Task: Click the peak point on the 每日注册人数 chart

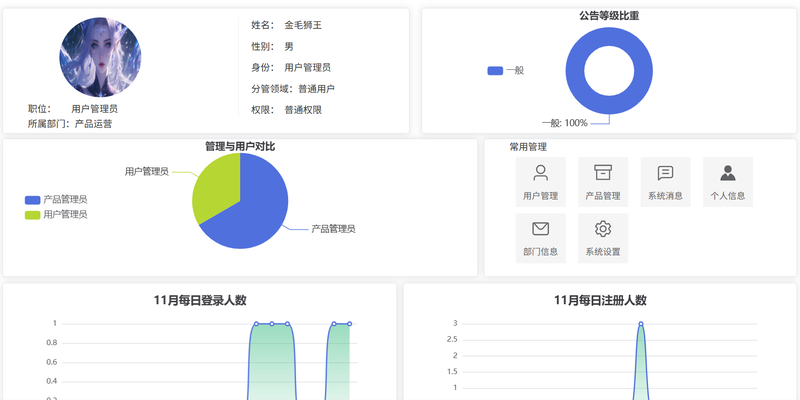Action: click(640, 324)
